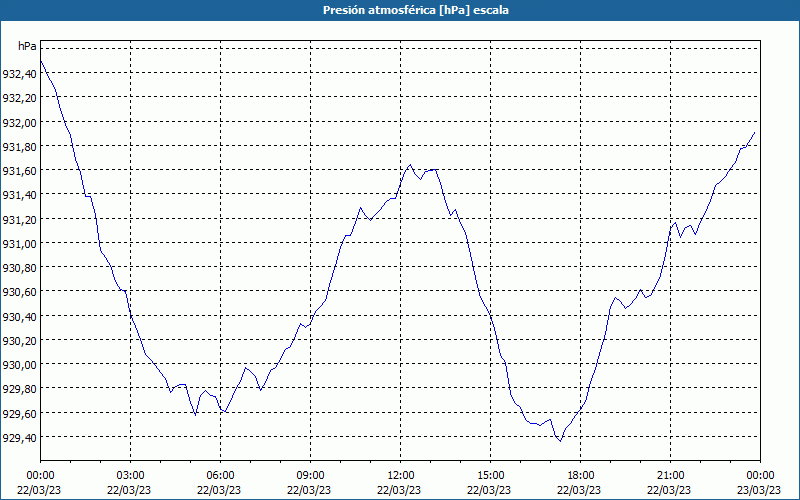Click the 930,40 y-axis label
The width and height of the screenshot is (800, 500).
pyautogui.click(x=19, y=317)
